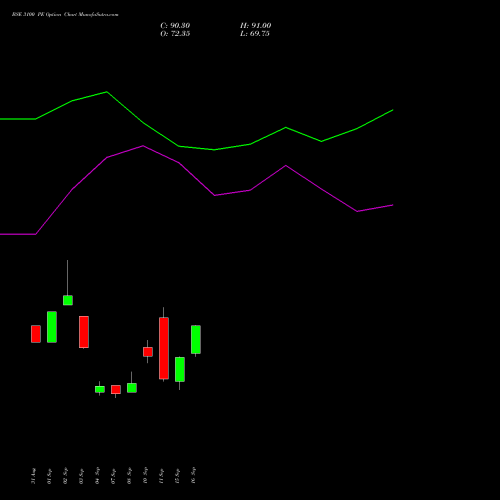The width and height of the screenshot is (500, 500).
Task: Click the high value H: 91.00
Action: (255, 26)
